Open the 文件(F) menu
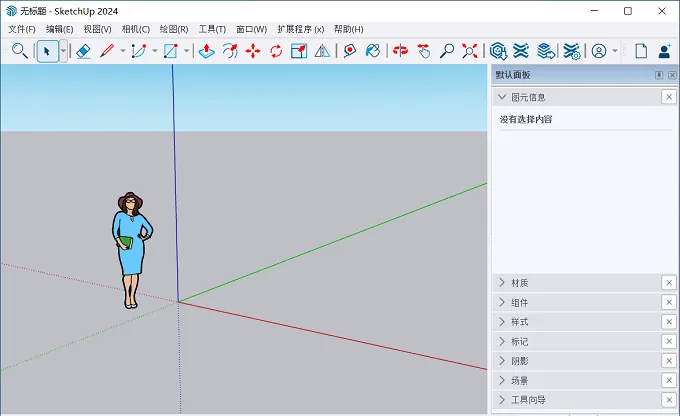This screenshot has width=680, height=416. (22, 29)
